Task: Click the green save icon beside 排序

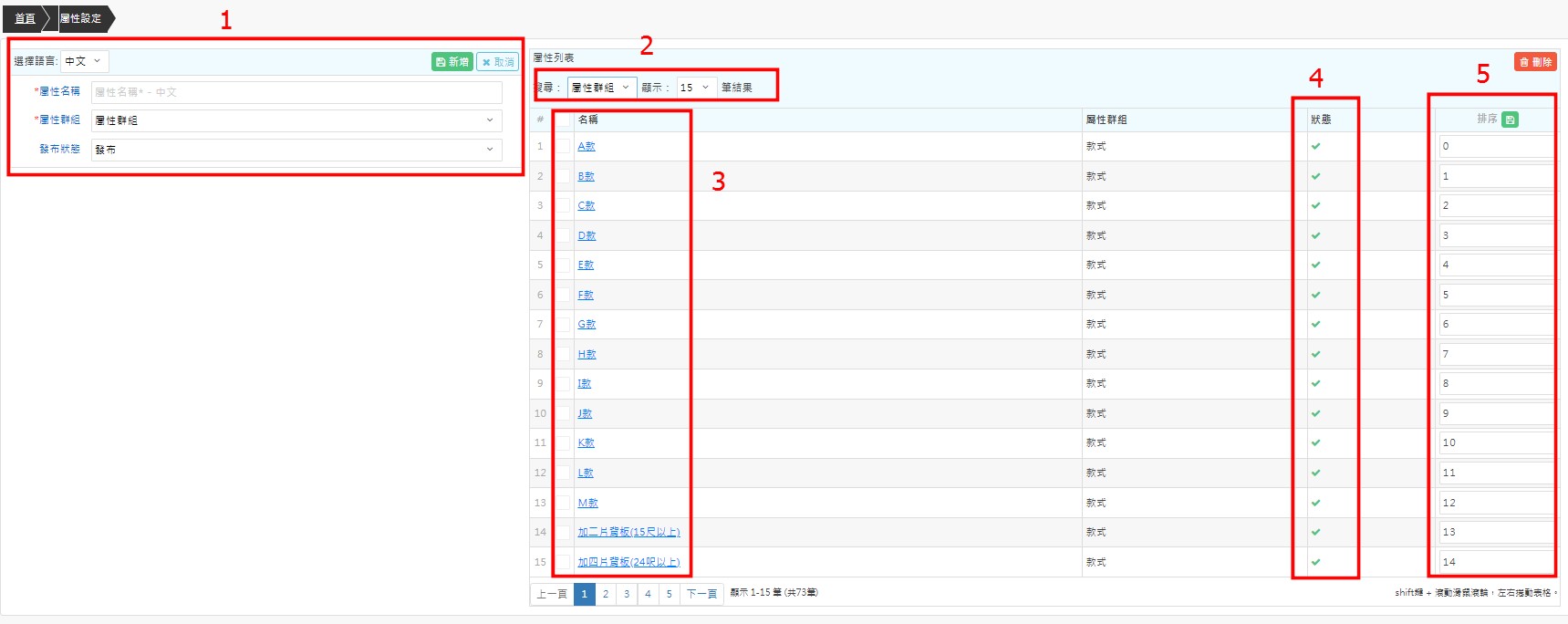Action: pos(1510,120)
